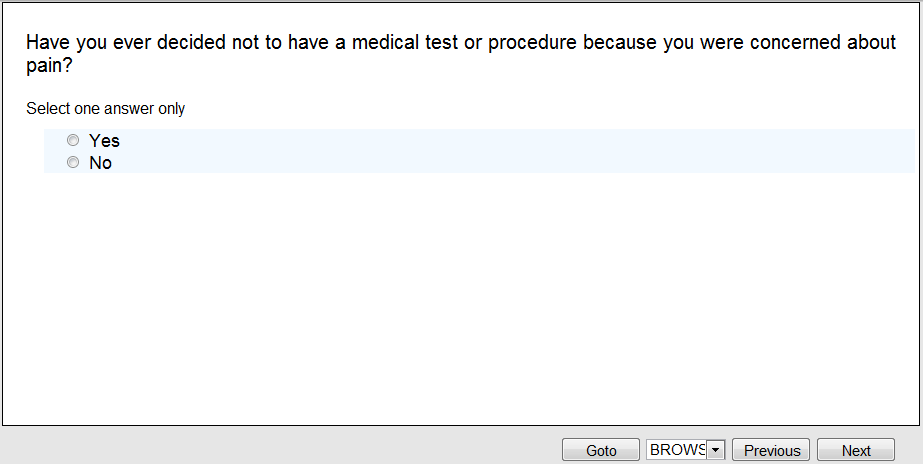Click the Yes answer label

click(x=104, y=141)
